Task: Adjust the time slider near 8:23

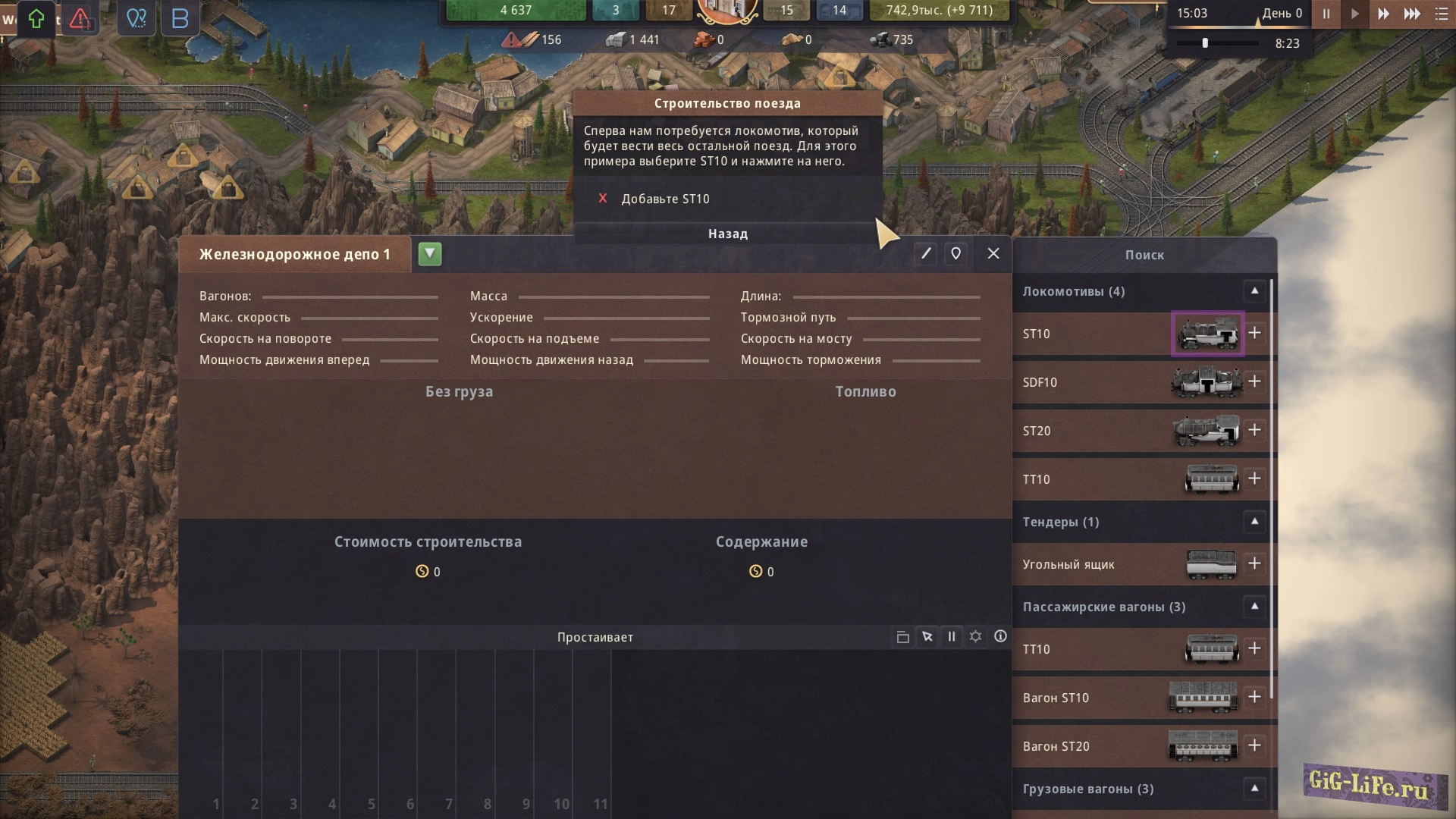Action: click(1205, 43)
